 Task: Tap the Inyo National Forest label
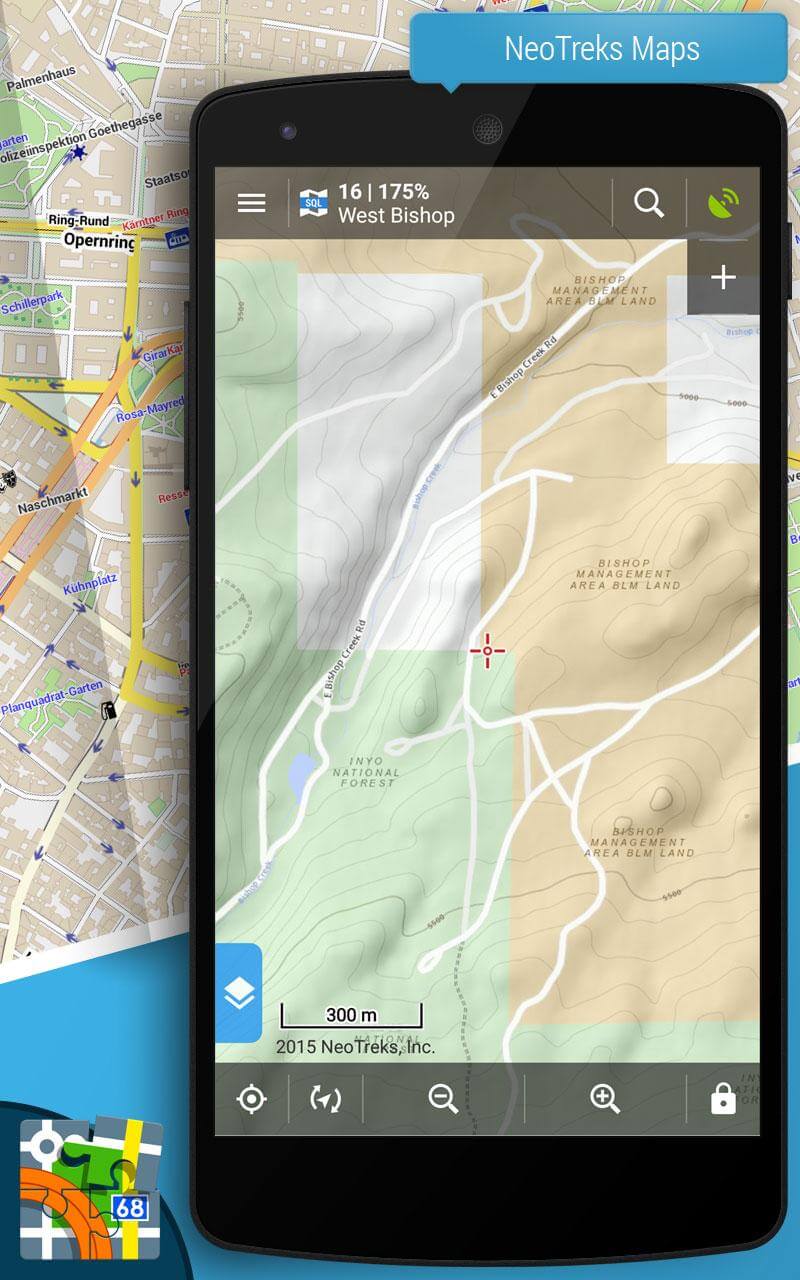coord(366,772)
